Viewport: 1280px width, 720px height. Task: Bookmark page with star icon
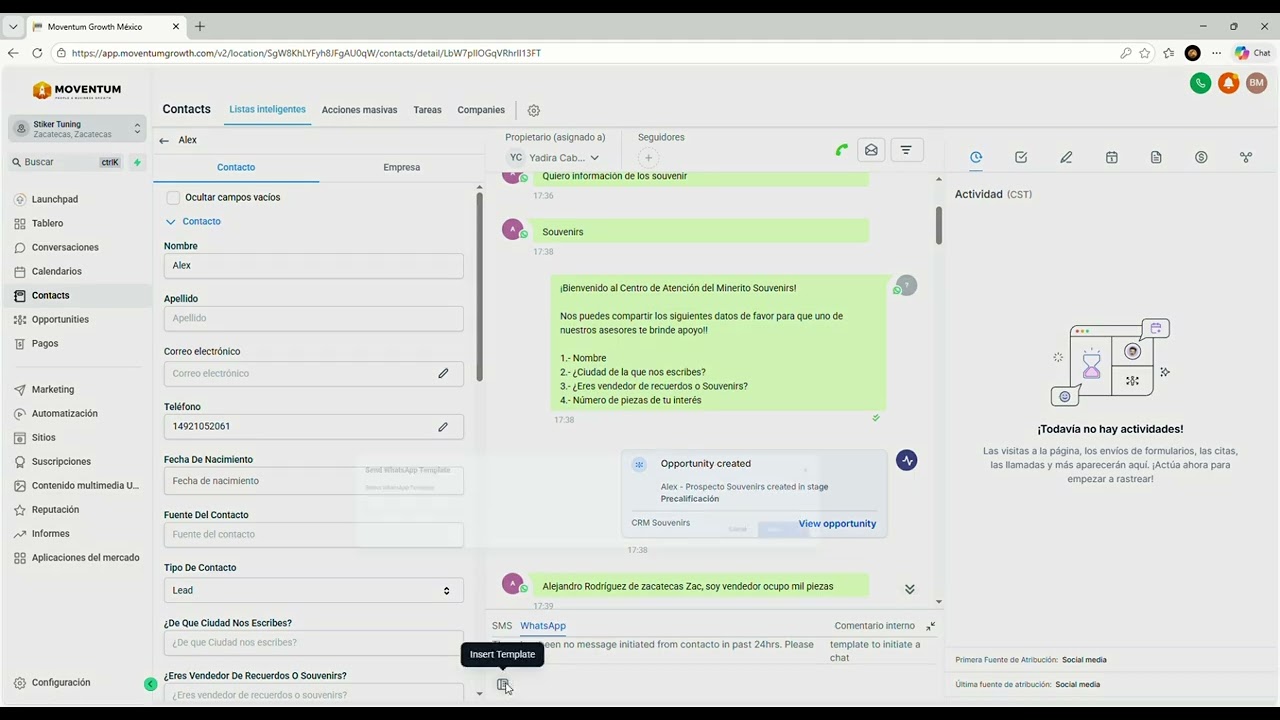pos(1145,53)
